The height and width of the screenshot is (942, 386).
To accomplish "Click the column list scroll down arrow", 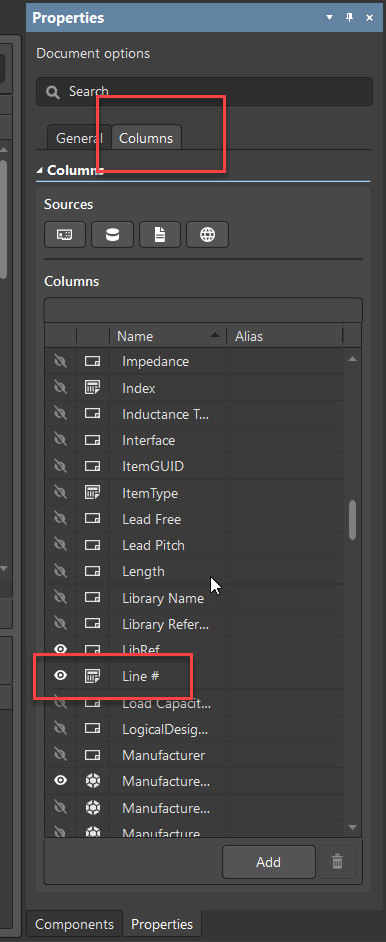I will tap(352, 827).
